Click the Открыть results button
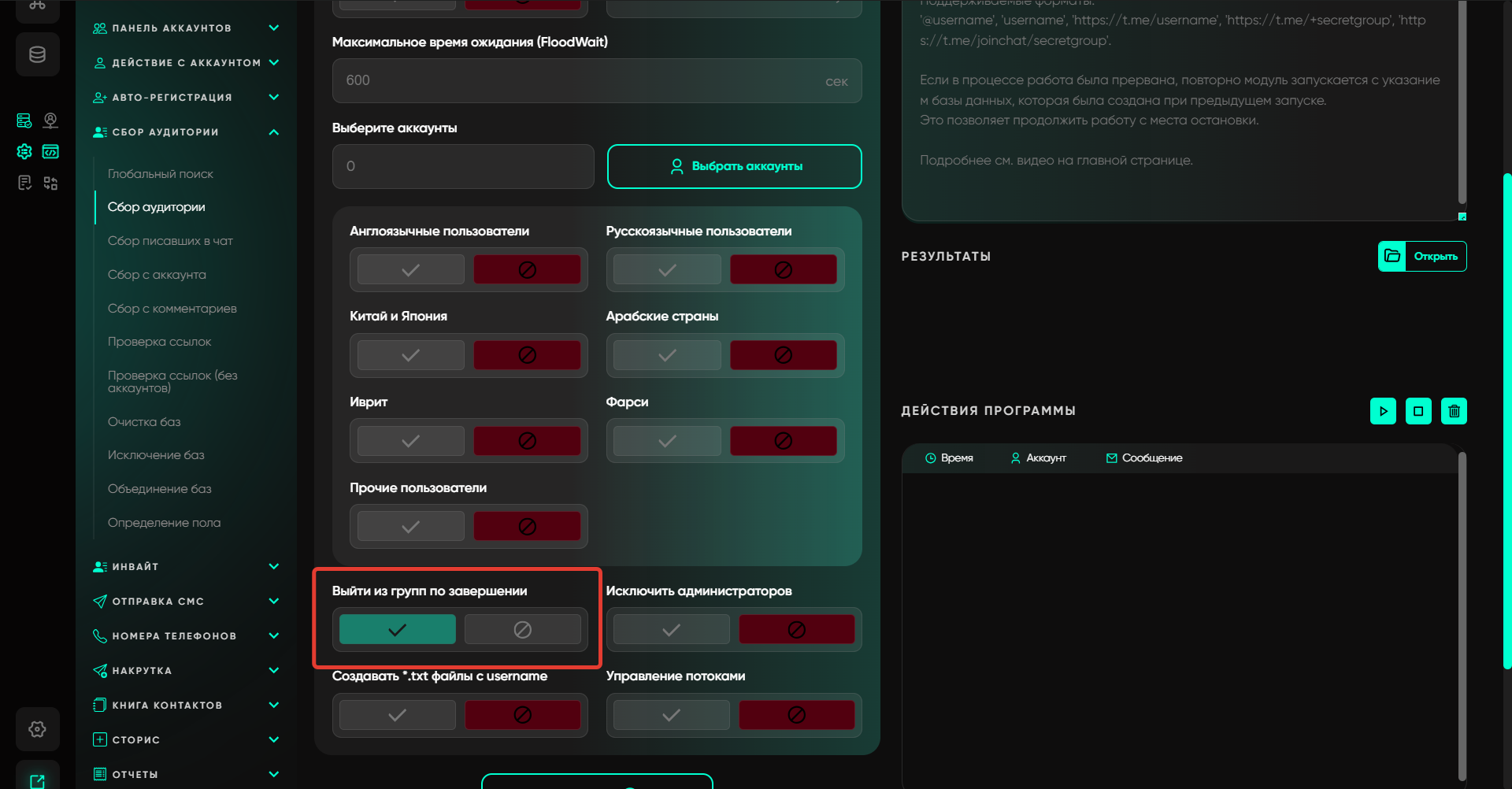 tap(1435, 256)
